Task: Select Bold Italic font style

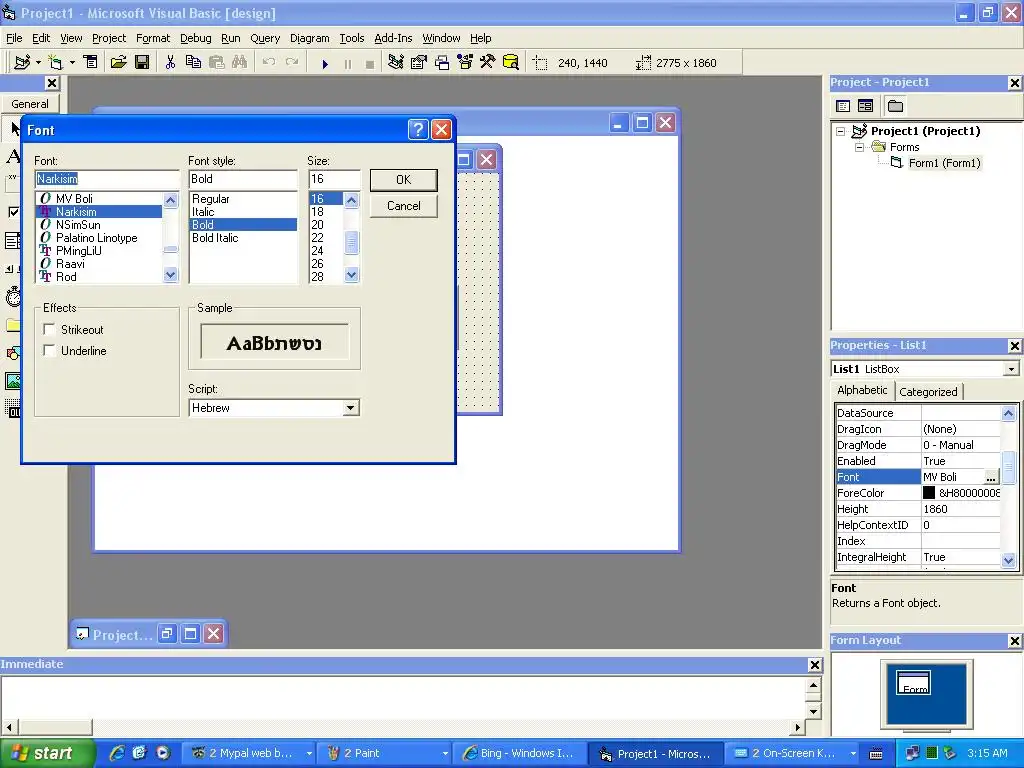Action: (x=215, y=238)
